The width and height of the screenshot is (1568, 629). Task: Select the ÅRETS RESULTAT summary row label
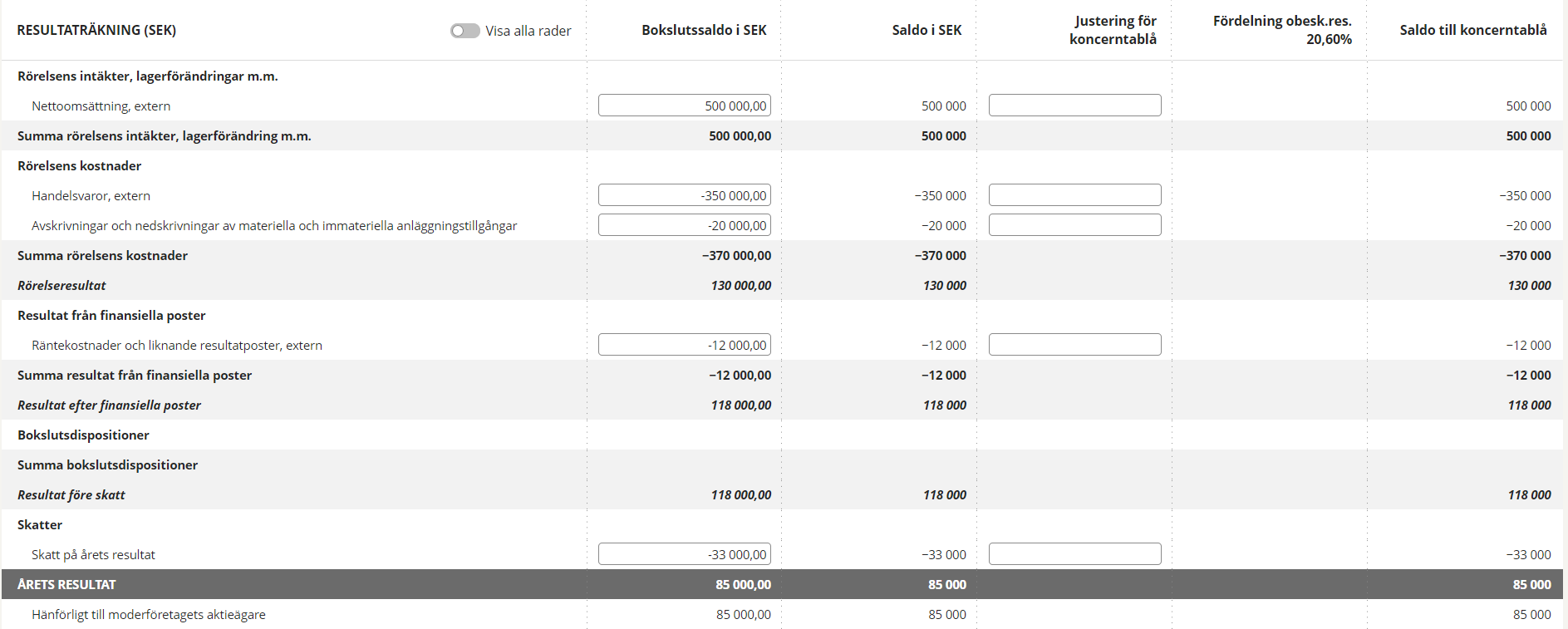(x=66, y=584)
